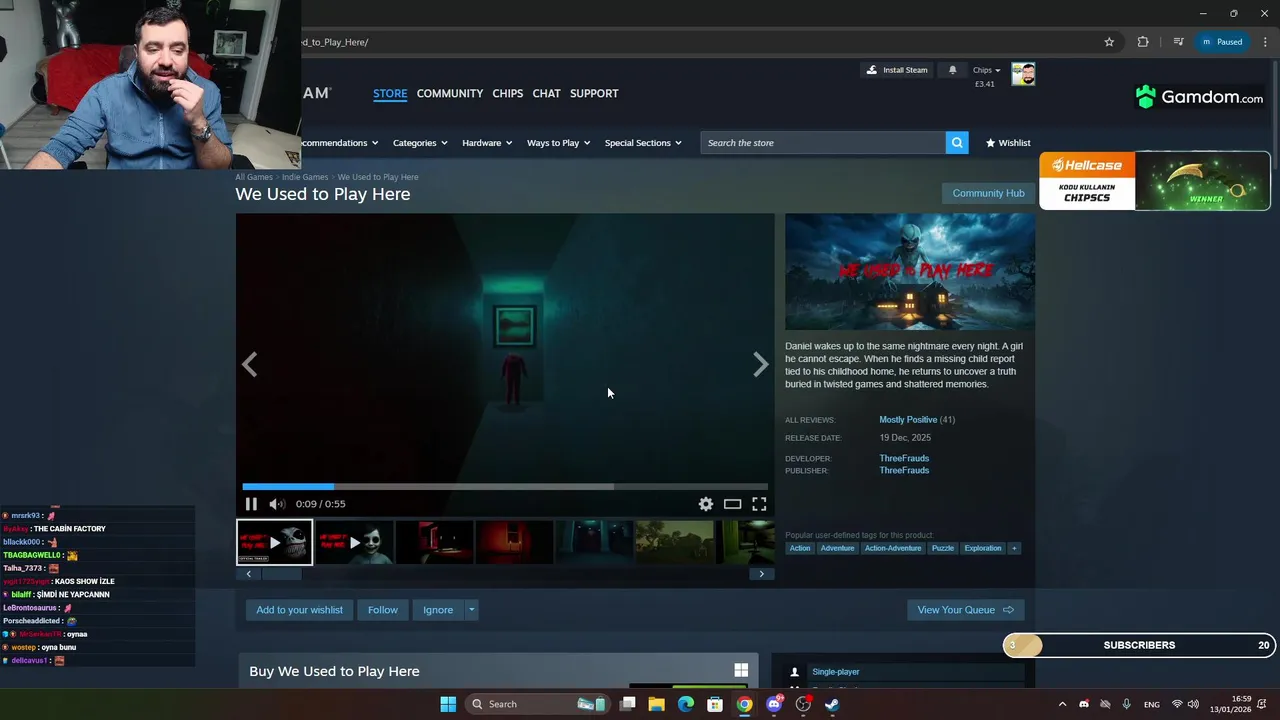1280x720 pixels.
Task: Select the Puzzle tag
Action: click(x=943, y=548)
